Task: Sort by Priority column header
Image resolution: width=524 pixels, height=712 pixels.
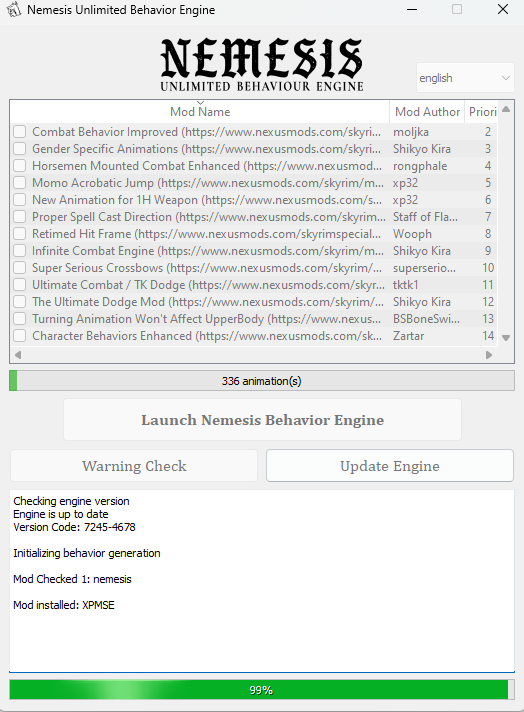Action: (x=482, y=112)
